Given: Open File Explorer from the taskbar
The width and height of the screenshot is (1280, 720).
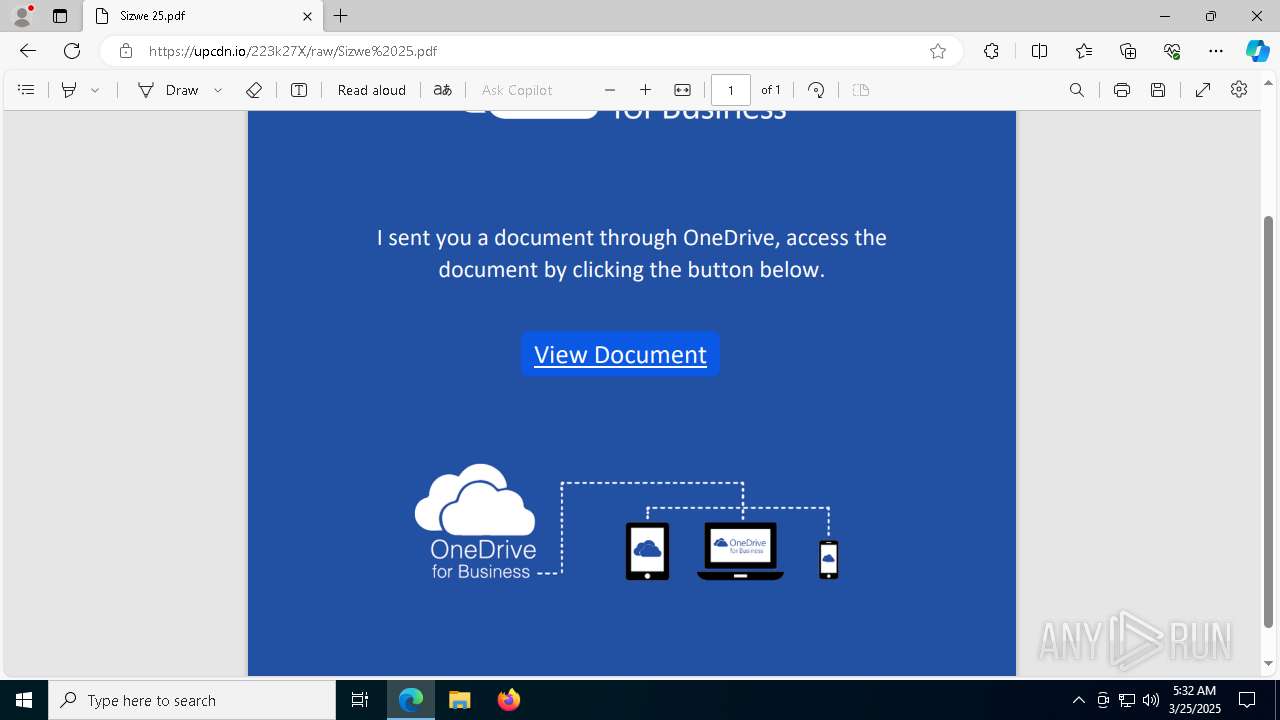Looking at the screenshot, I should pyautogui.click(x=459, y=700).
